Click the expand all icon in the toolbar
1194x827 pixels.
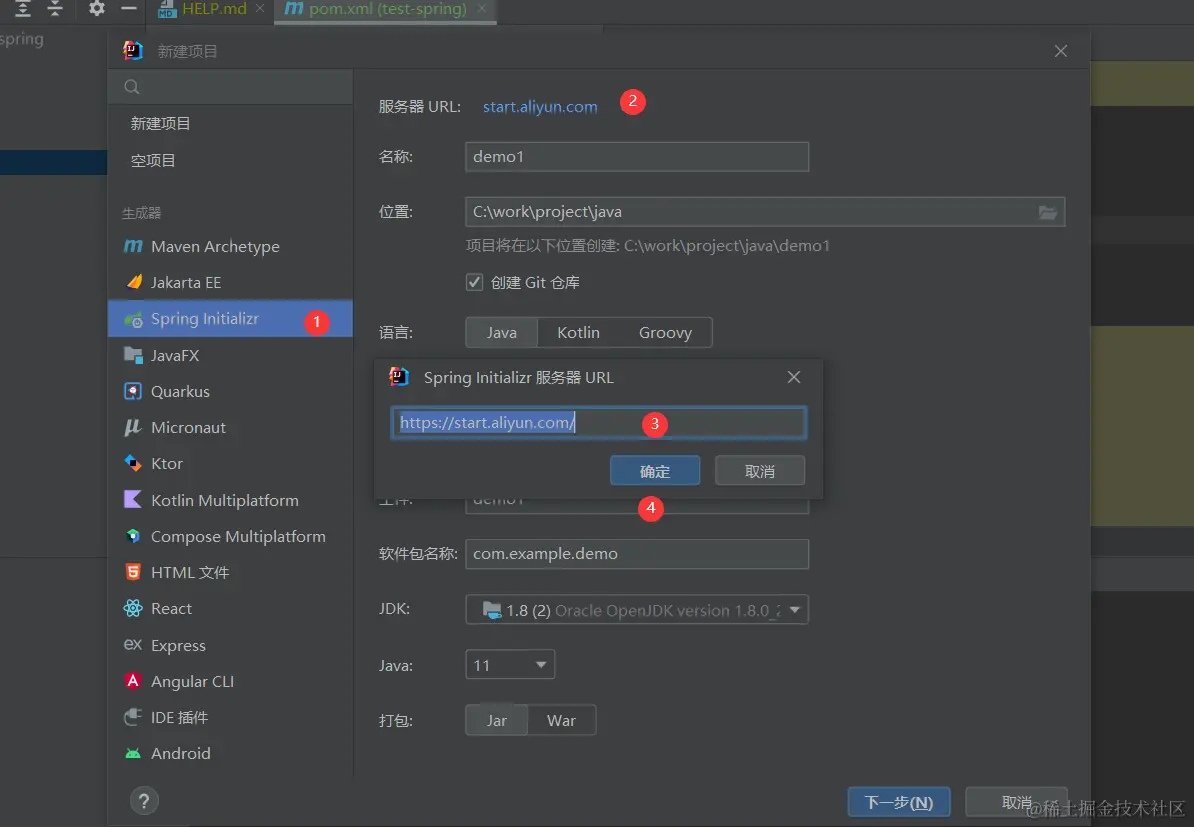coord(23,8)
